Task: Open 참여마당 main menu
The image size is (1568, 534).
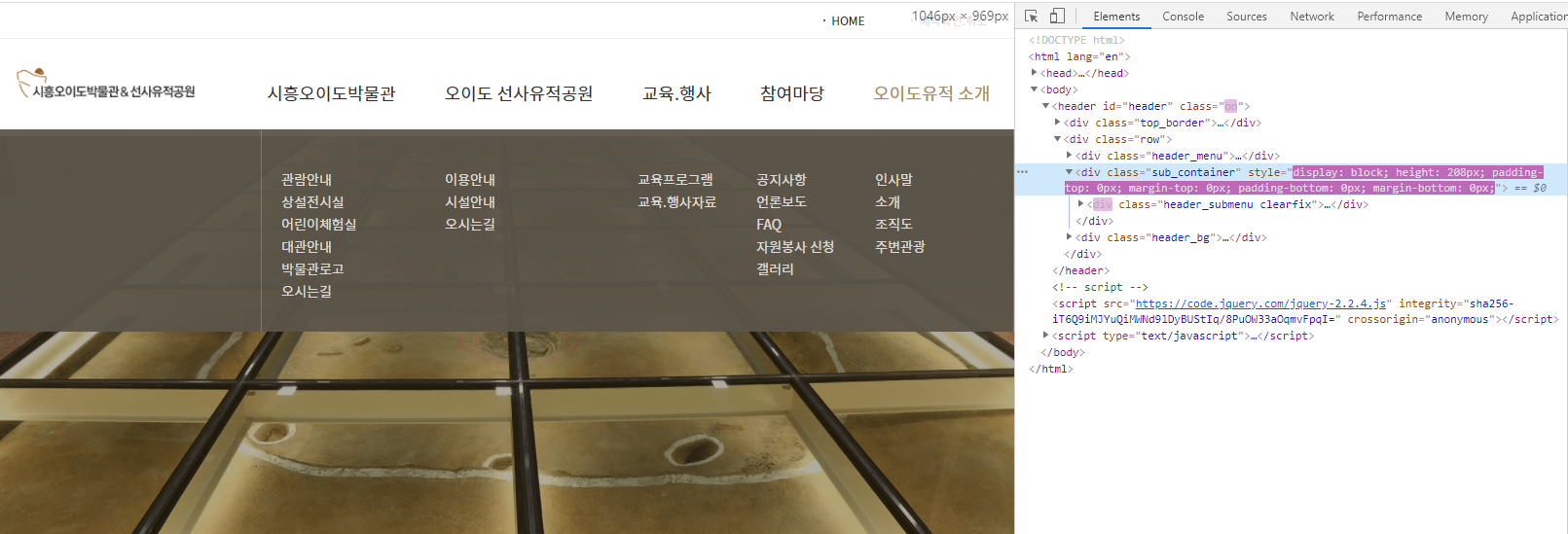Action: [792, 93]
